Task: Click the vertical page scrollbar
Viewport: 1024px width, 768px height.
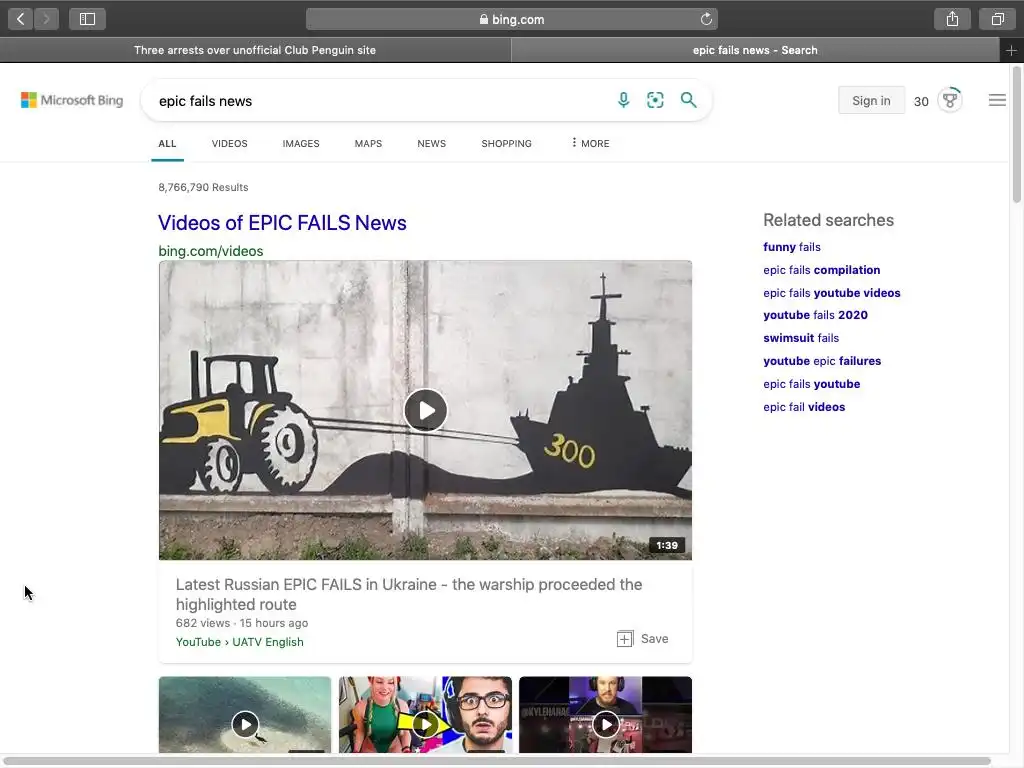Action: [1016, 134]
